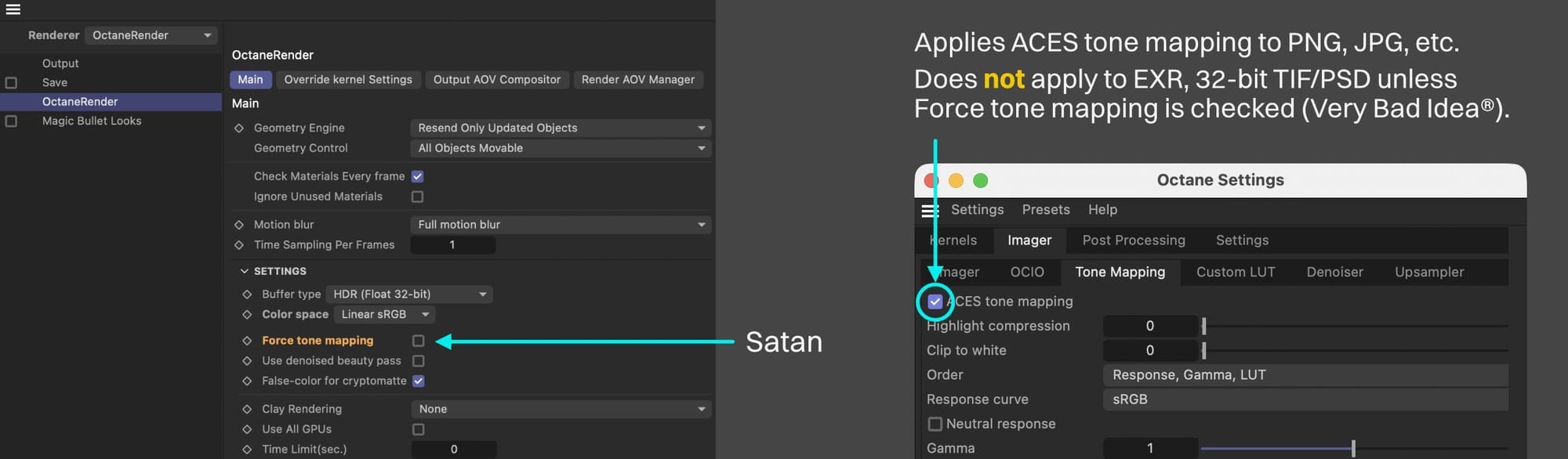Switch to the Main tab
This screenshot has height=459, width=1568.
(x=250, y=80)
